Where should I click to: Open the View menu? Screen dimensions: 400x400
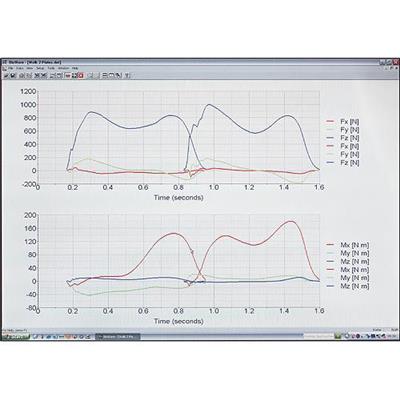[30, 68]
